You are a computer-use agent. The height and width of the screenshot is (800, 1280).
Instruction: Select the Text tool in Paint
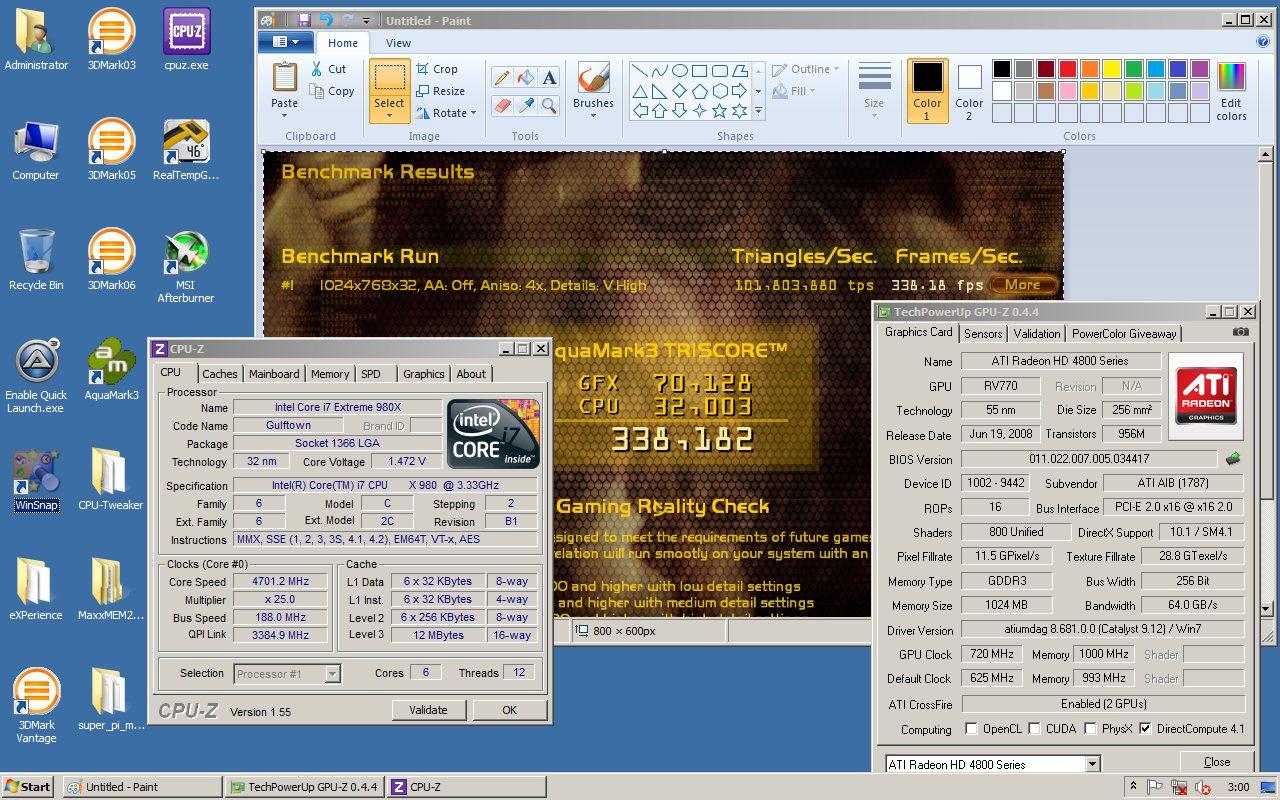(549, 78)
